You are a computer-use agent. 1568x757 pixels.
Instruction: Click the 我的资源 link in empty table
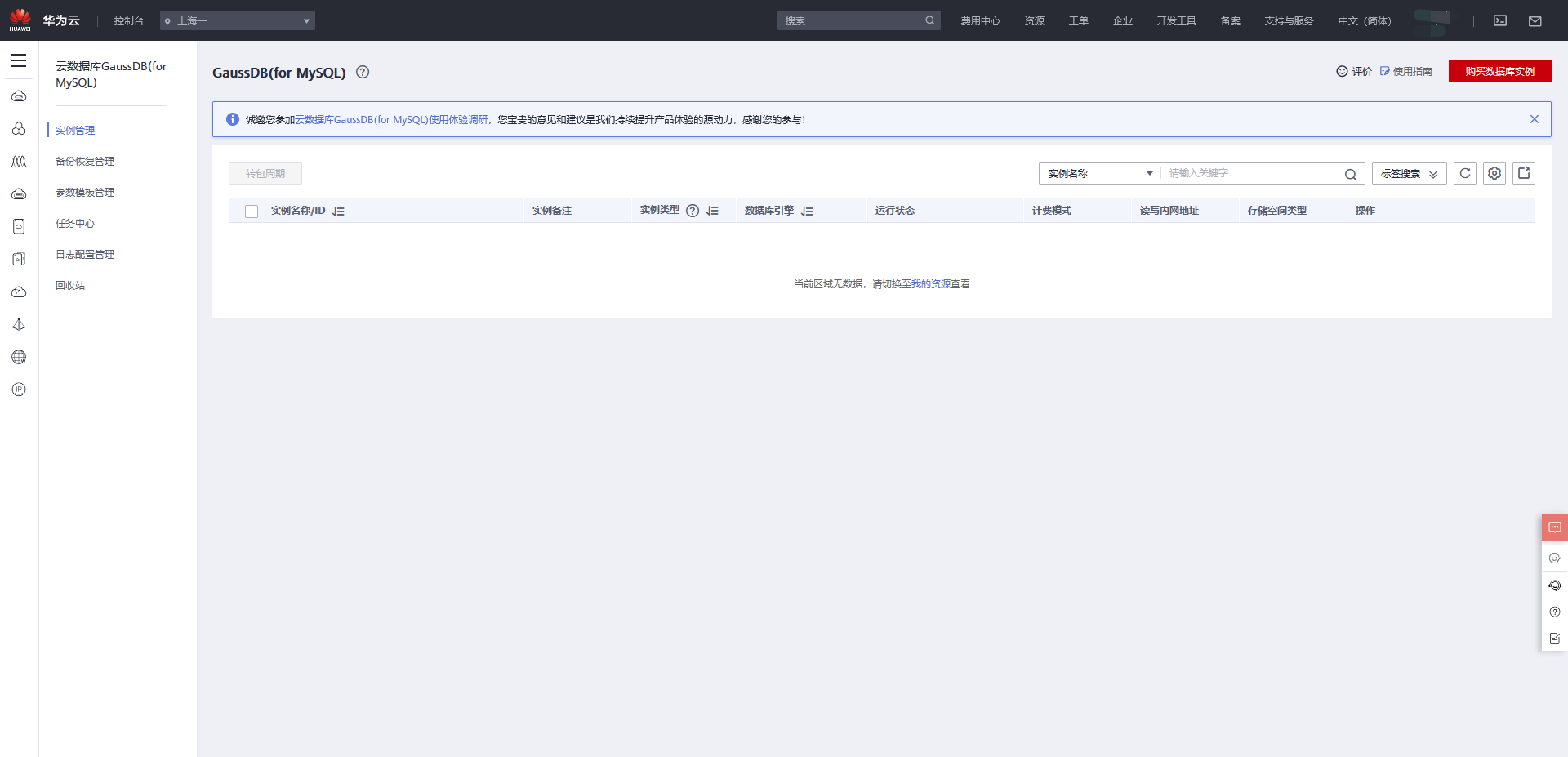(931, 284)
